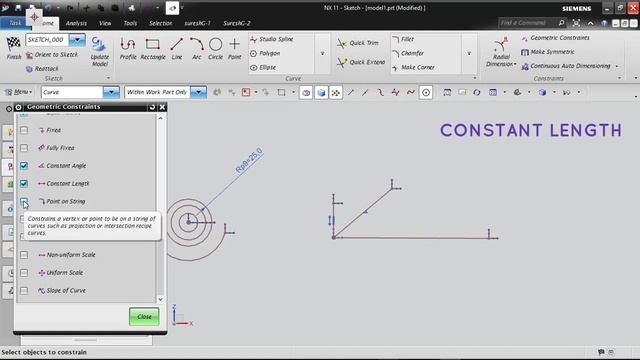Switch to the Selection tab
This screenshot has width=640, height=360.
pos(160,23)
